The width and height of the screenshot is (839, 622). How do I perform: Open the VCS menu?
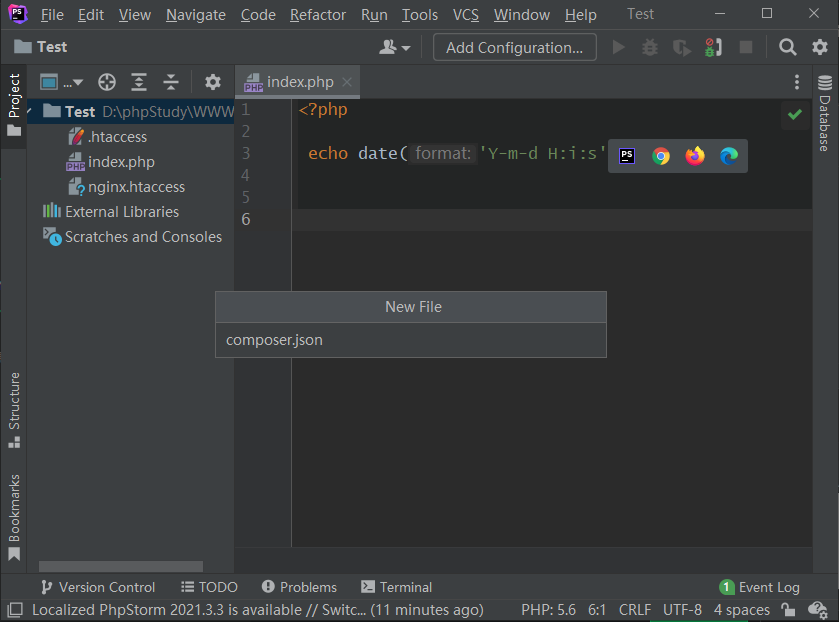[x=466, y=14]
